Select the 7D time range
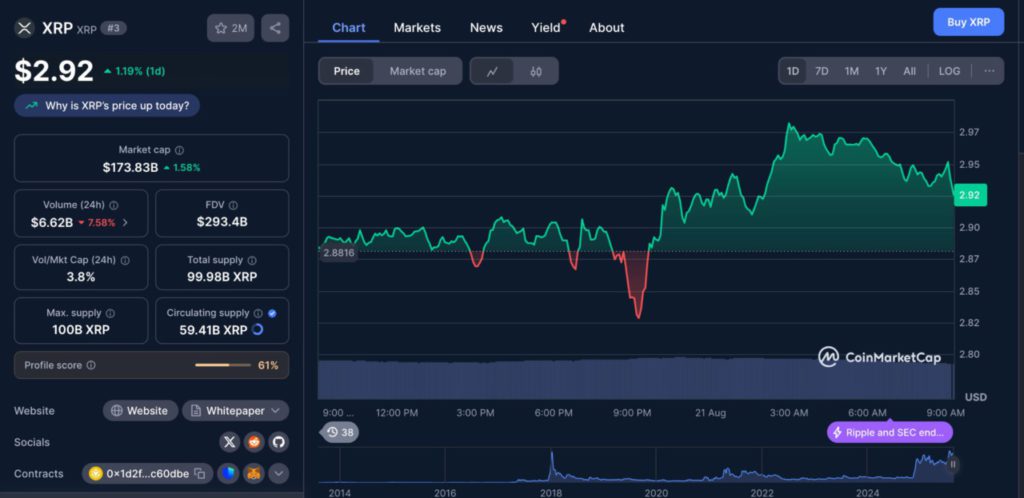The image size is (1024, 498). point(821,71)
